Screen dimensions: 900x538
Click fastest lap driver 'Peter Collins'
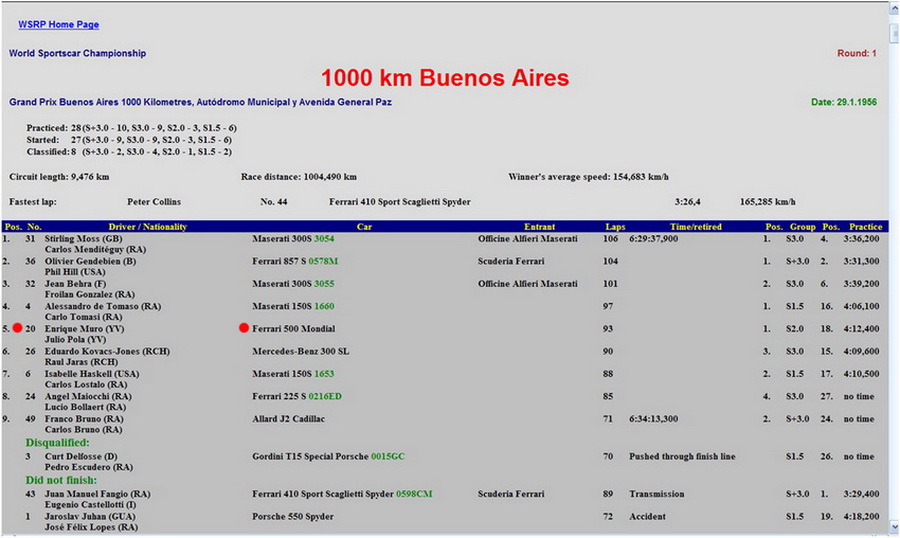coord(154,202)
